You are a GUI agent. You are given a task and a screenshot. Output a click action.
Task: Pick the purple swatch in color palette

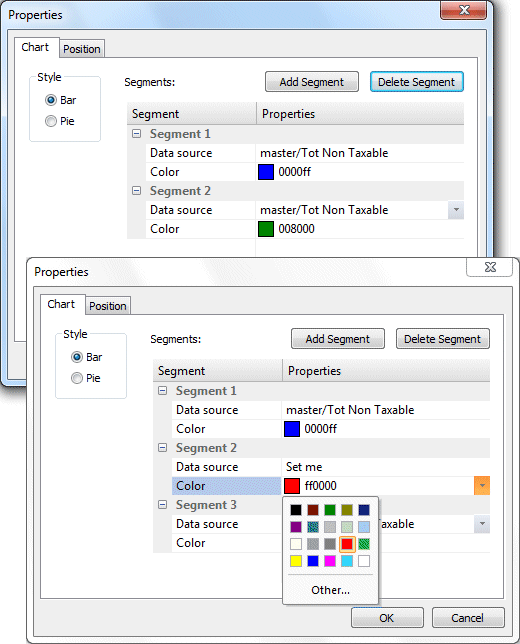coord(296,527)
